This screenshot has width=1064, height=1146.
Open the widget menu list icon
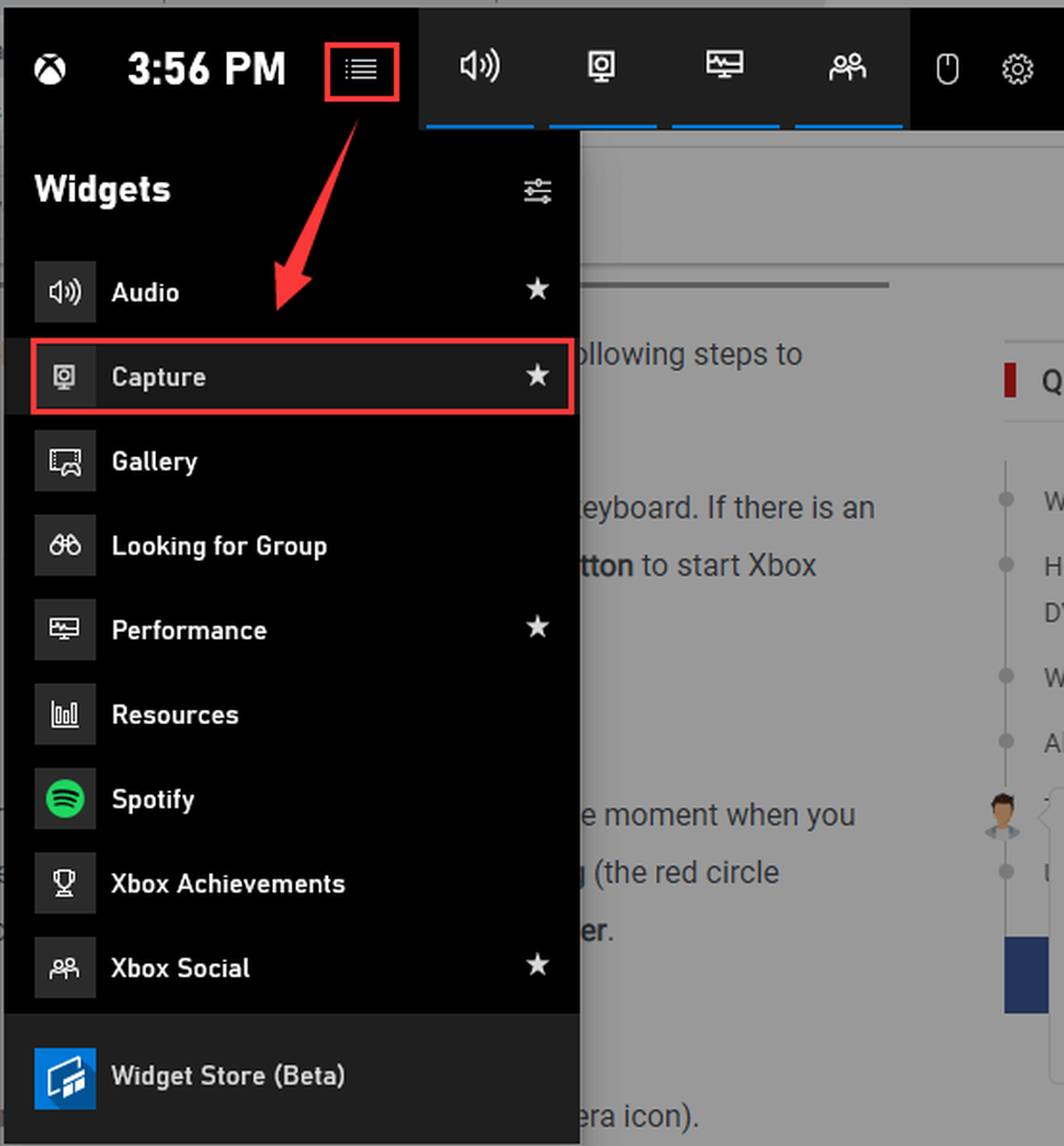[361, 69]
